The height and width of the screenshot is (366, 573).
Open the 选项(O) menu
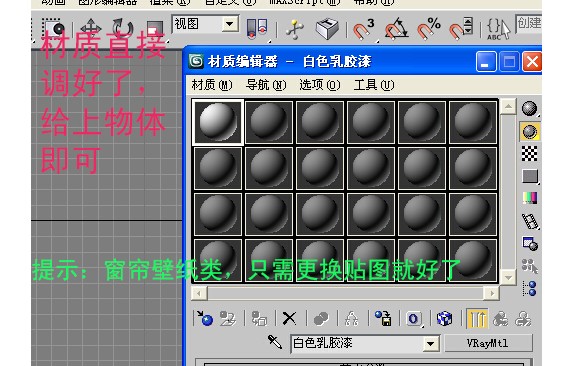click(320, 85)
